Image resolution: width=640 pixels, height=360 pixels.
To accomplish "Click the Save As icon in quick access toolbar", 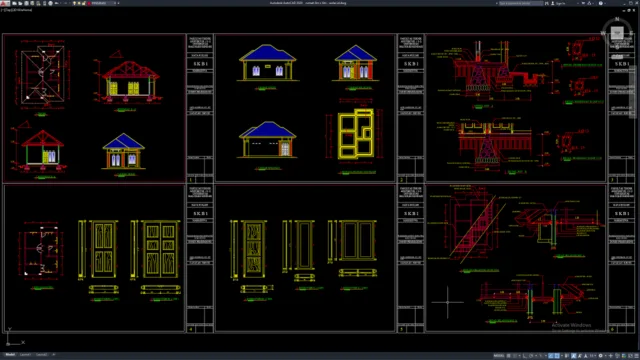I will tap(32, 3).
